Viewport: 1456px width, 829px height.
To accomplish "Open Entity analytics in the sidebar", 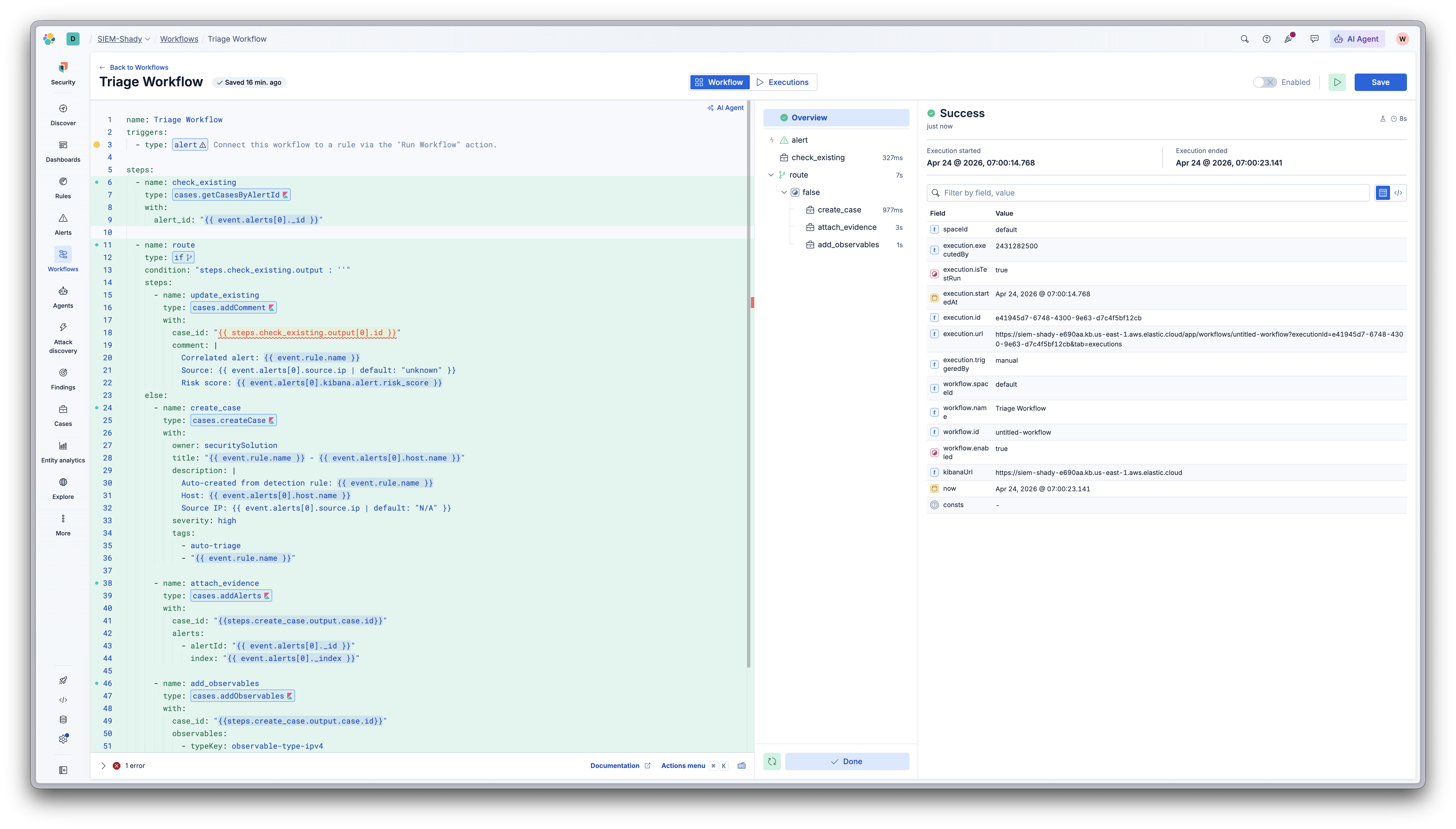I will coord(63,452).
